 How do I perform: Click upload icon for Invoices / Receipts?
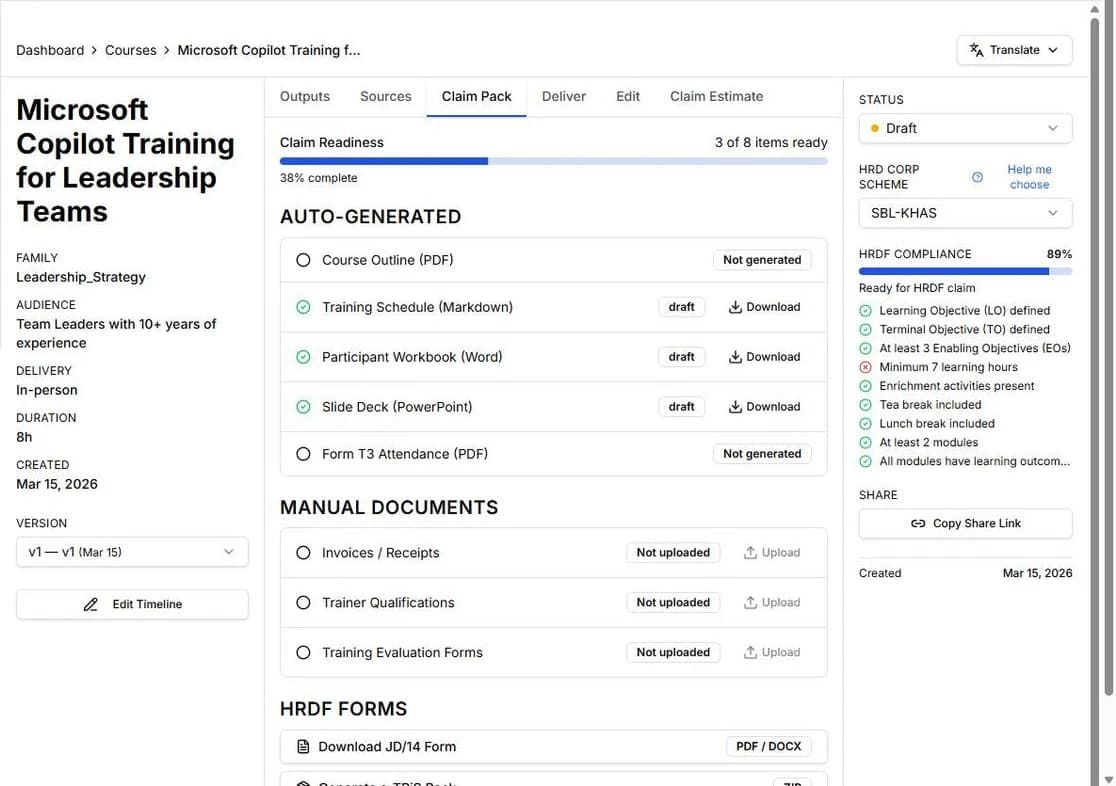pos(750,553)
